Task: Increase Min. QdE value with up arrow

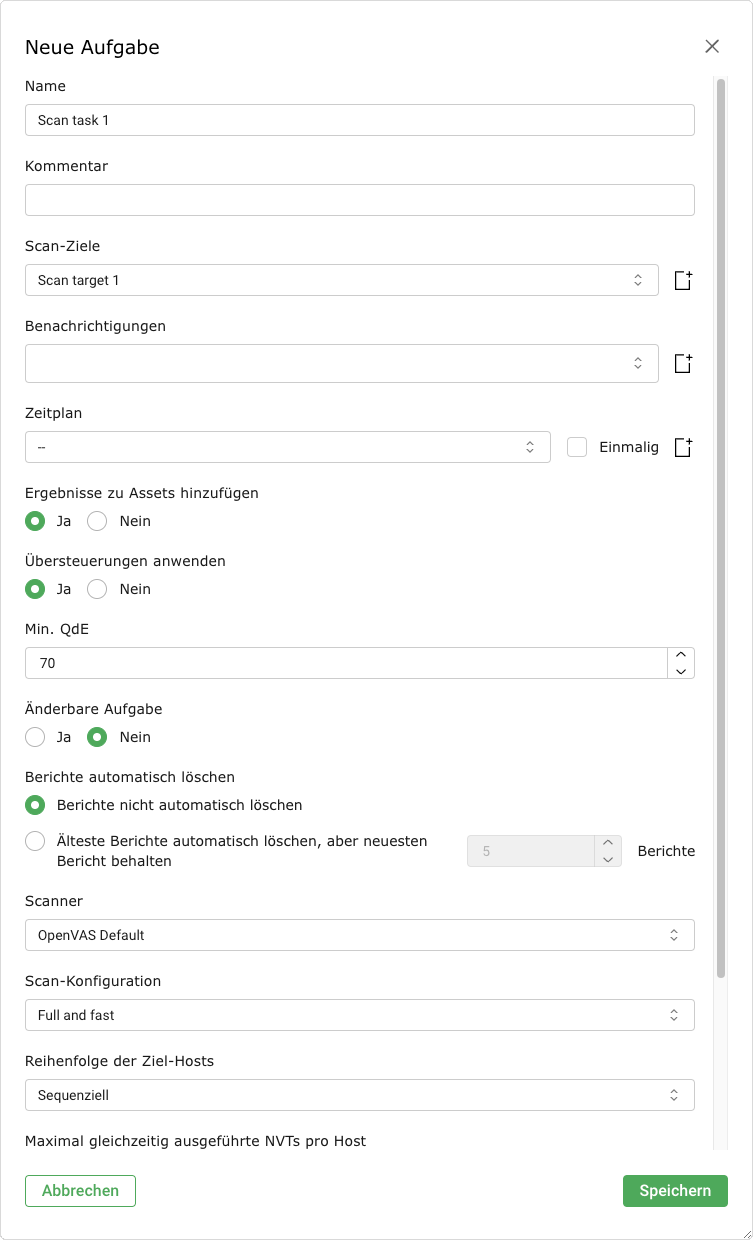Action: pos(681,655)
